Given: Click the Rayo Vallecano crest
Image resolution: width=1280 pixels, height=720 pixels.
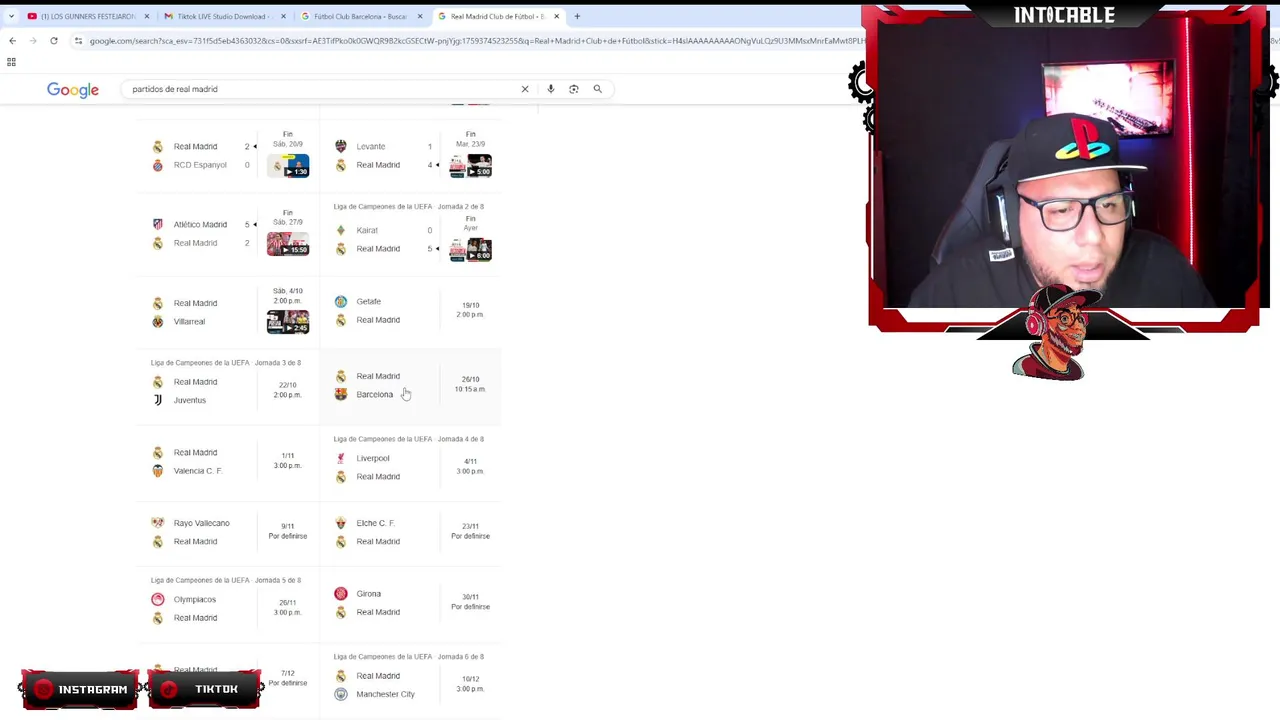Looking at the screenshot, I should (x=157, y=523).
